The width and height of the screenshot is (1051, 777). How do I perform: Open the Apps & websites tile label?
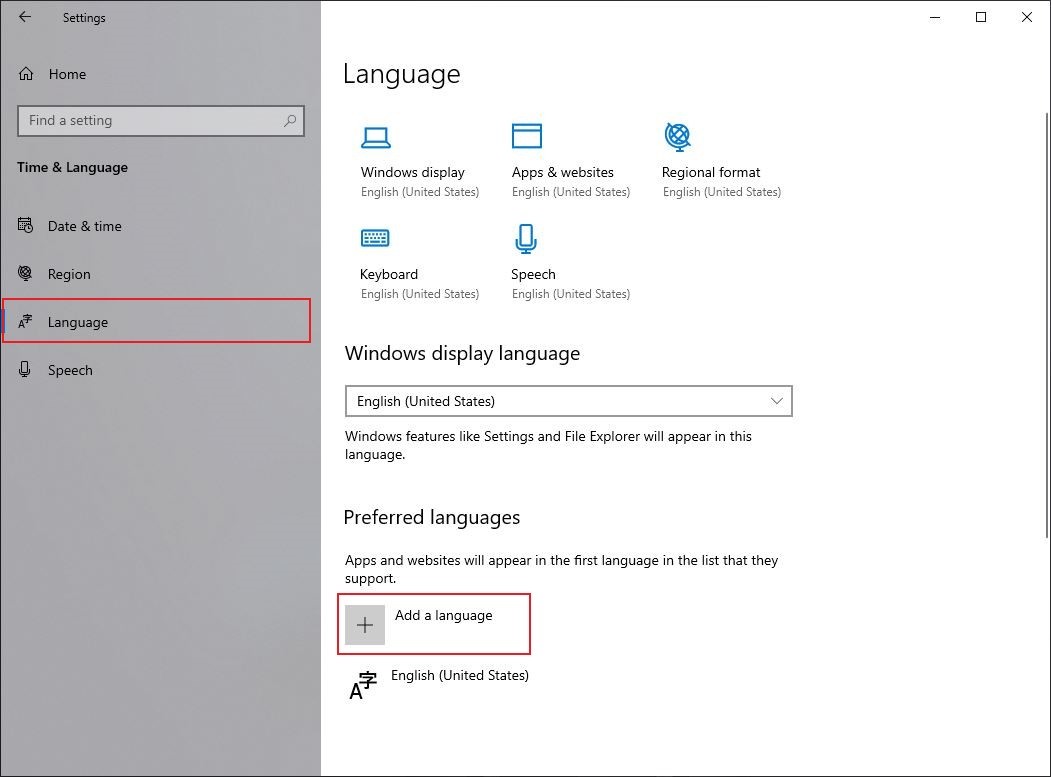click(x=562, y=172)
